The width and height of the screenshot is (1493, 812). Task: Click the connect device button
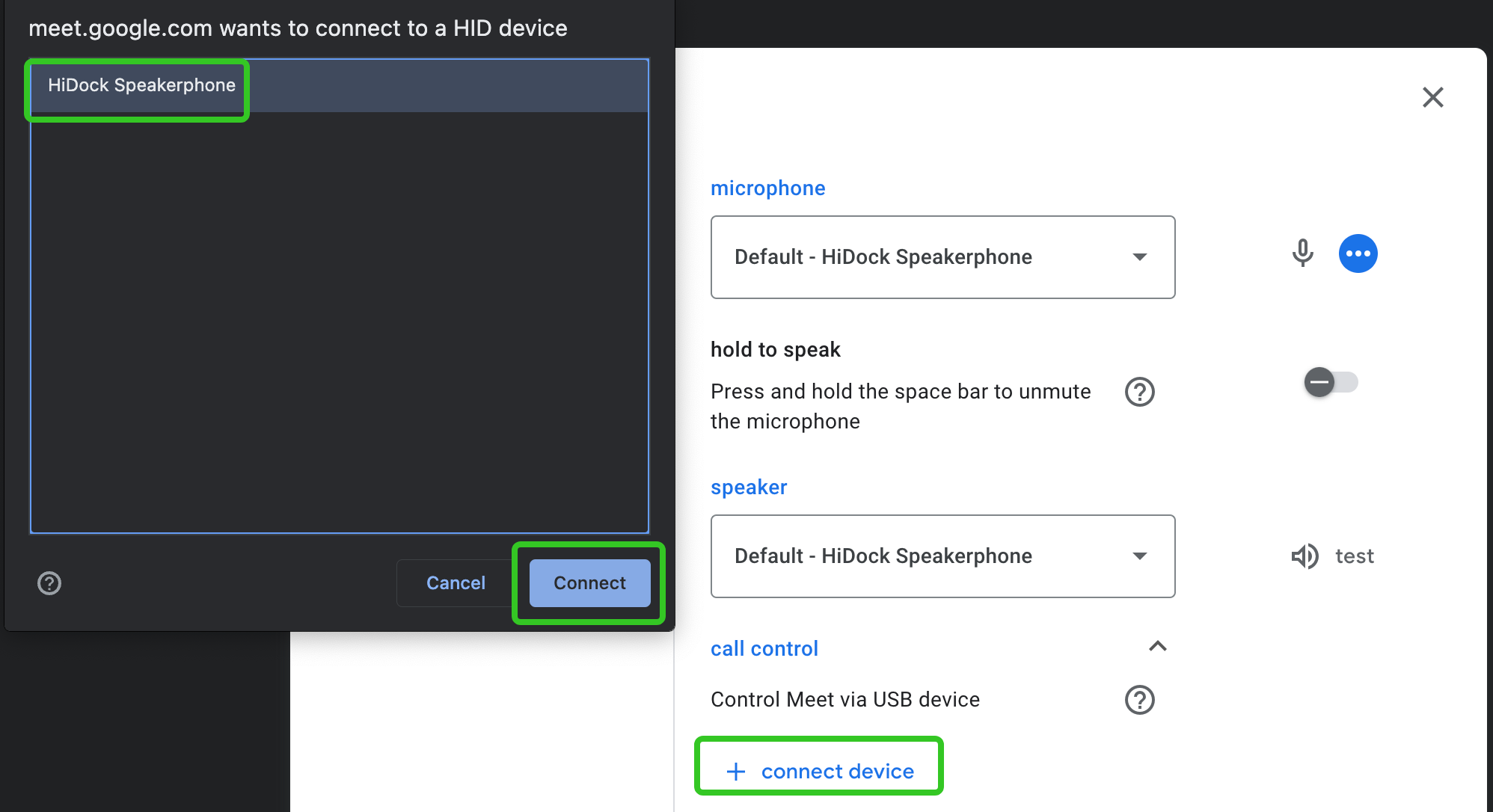tap(819, 772)
